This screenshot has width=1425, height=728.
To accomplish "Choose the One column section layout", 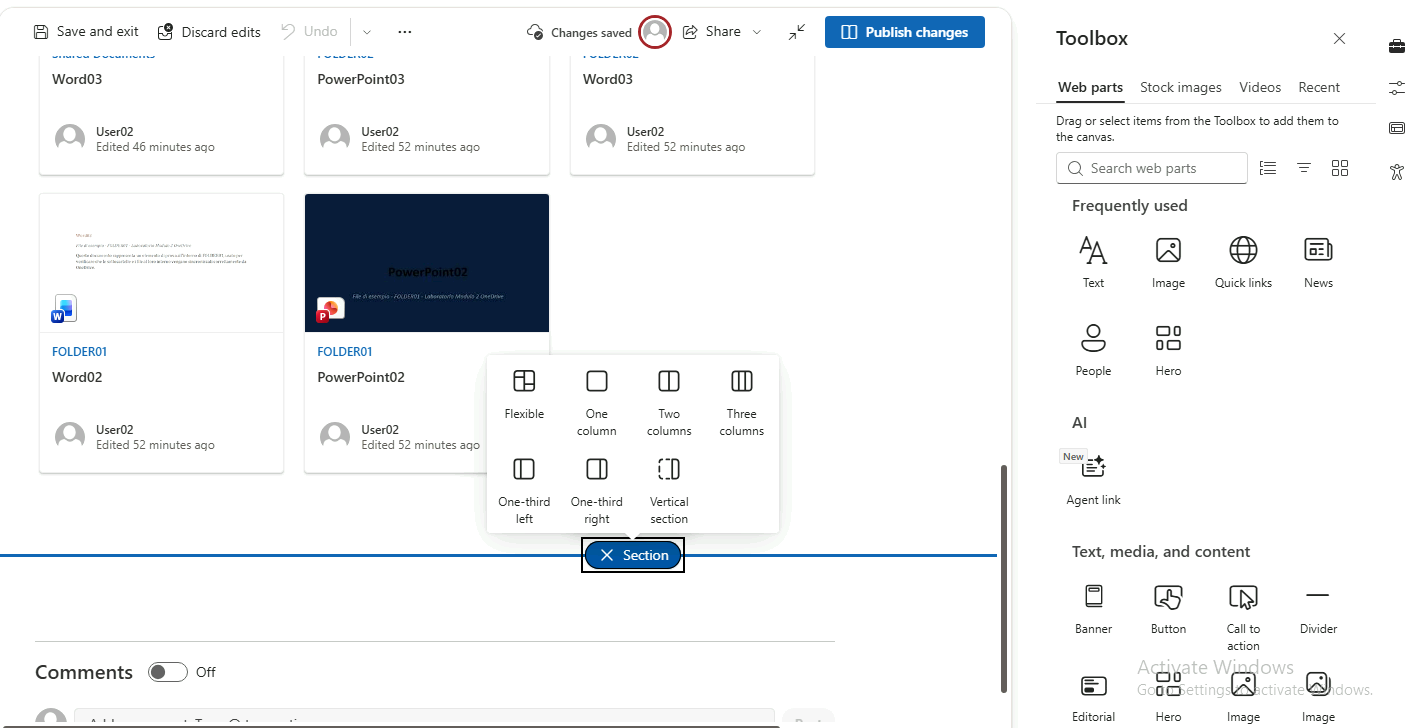I will click(x=597, y=402).
